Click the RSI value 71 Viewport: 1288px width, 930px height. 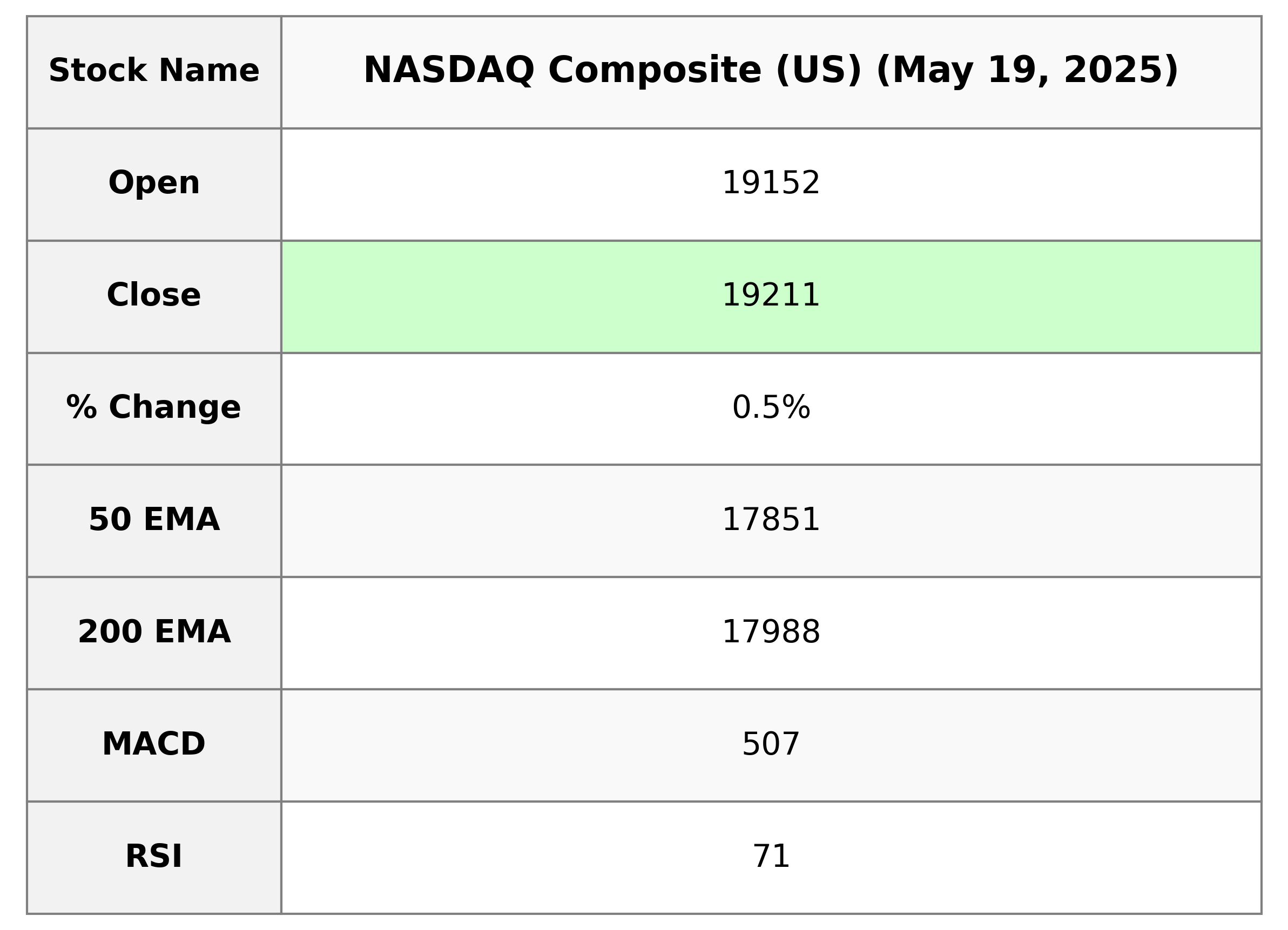pos(771,856)
